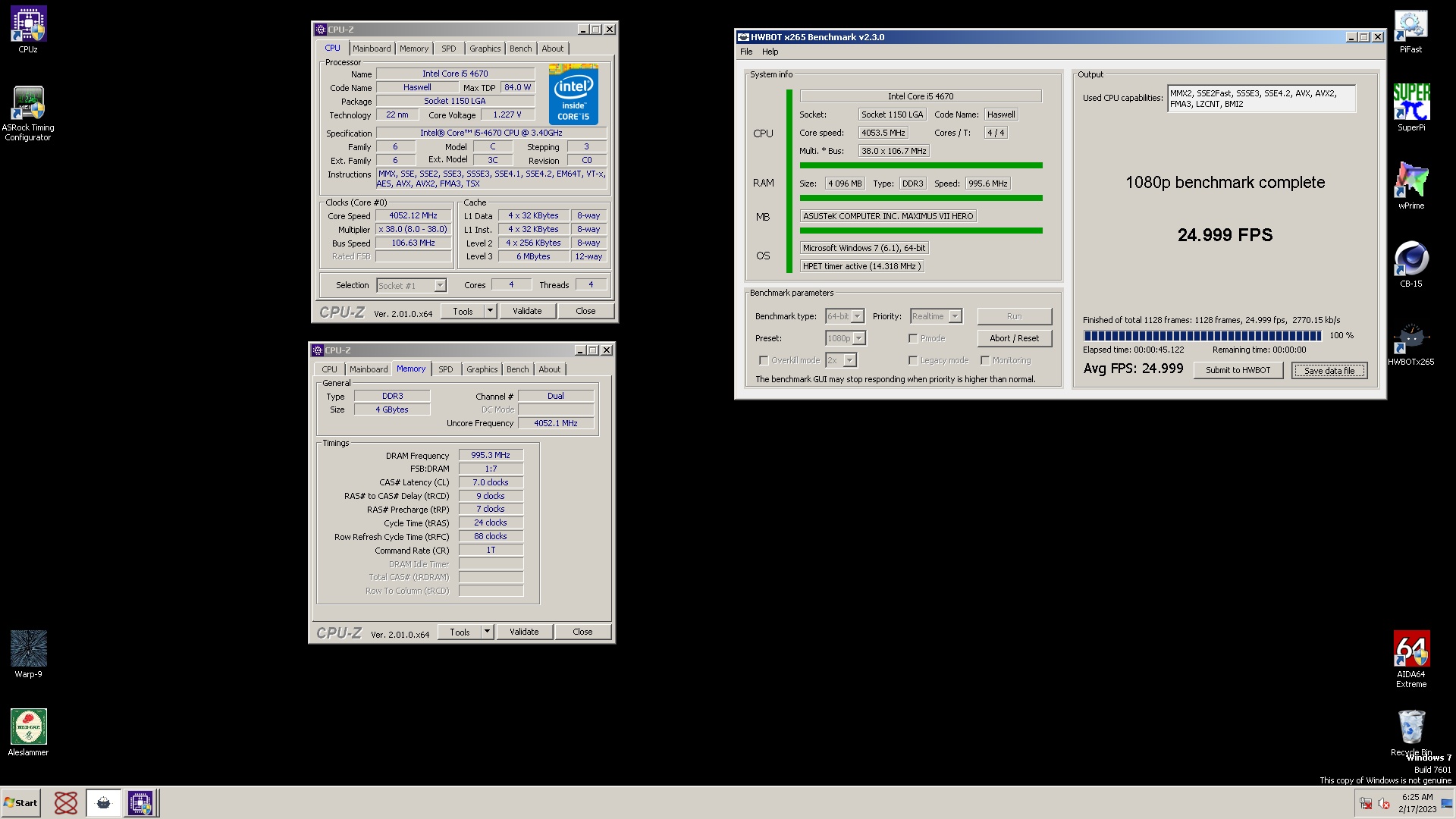Click the HWBOT x265 title bar icon
The width and height of the screenshot is (1456, 819).
click(x=743, y=37)
